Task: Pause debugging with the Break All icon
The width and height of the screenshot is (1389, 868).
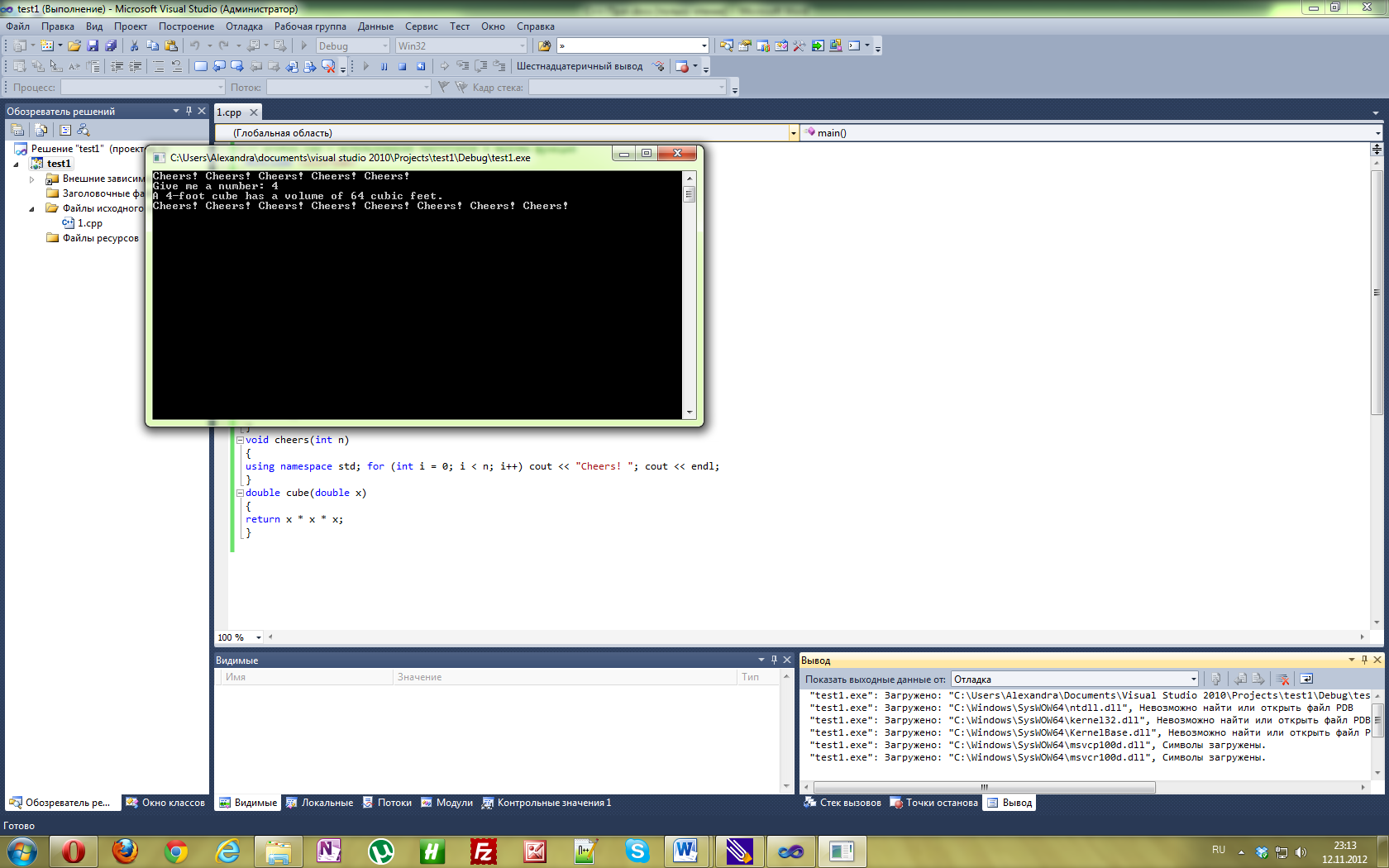Action: [x=384, y=66]
